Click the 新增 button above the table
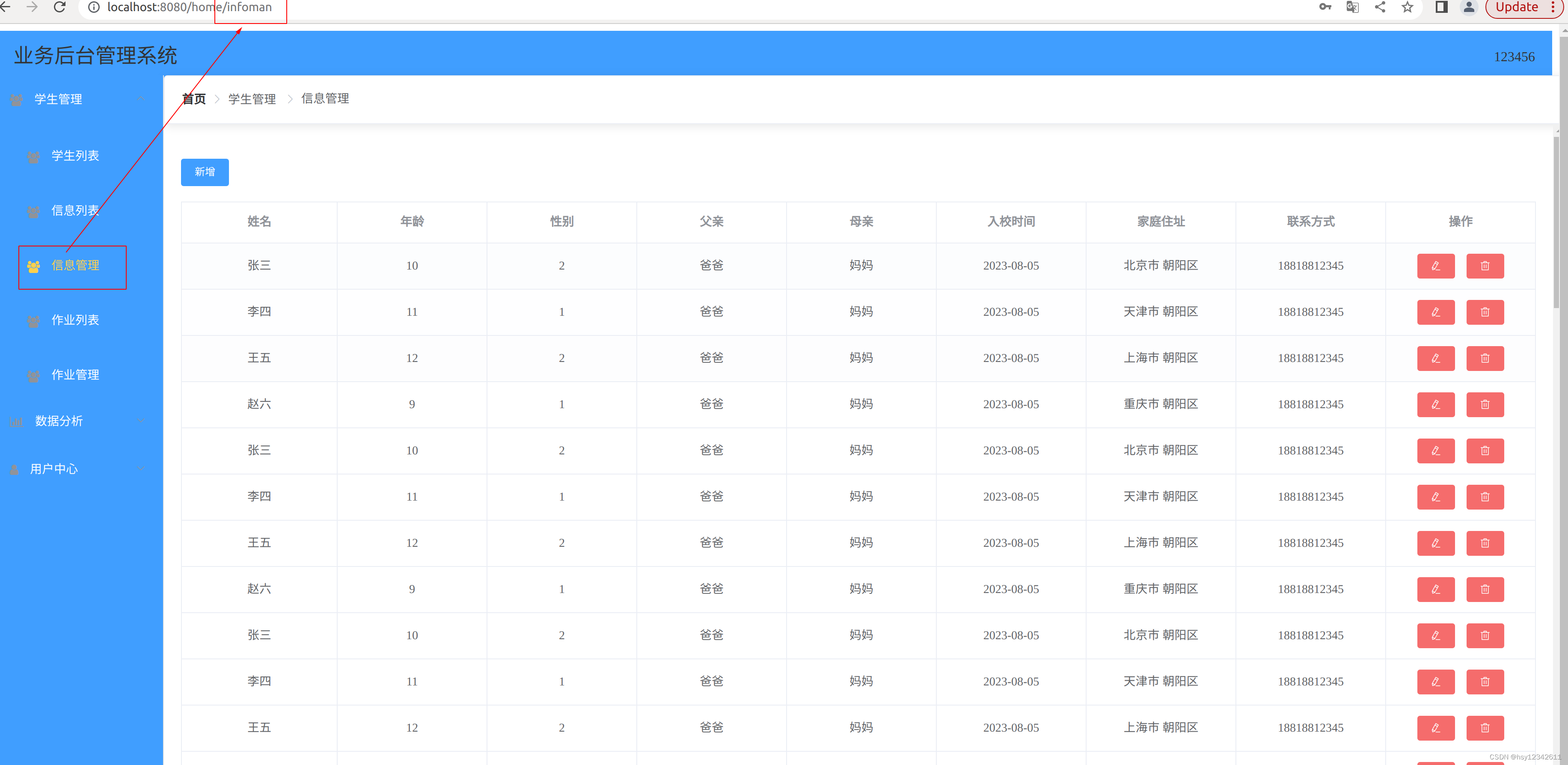1568x765 pixels. (205, 172)
